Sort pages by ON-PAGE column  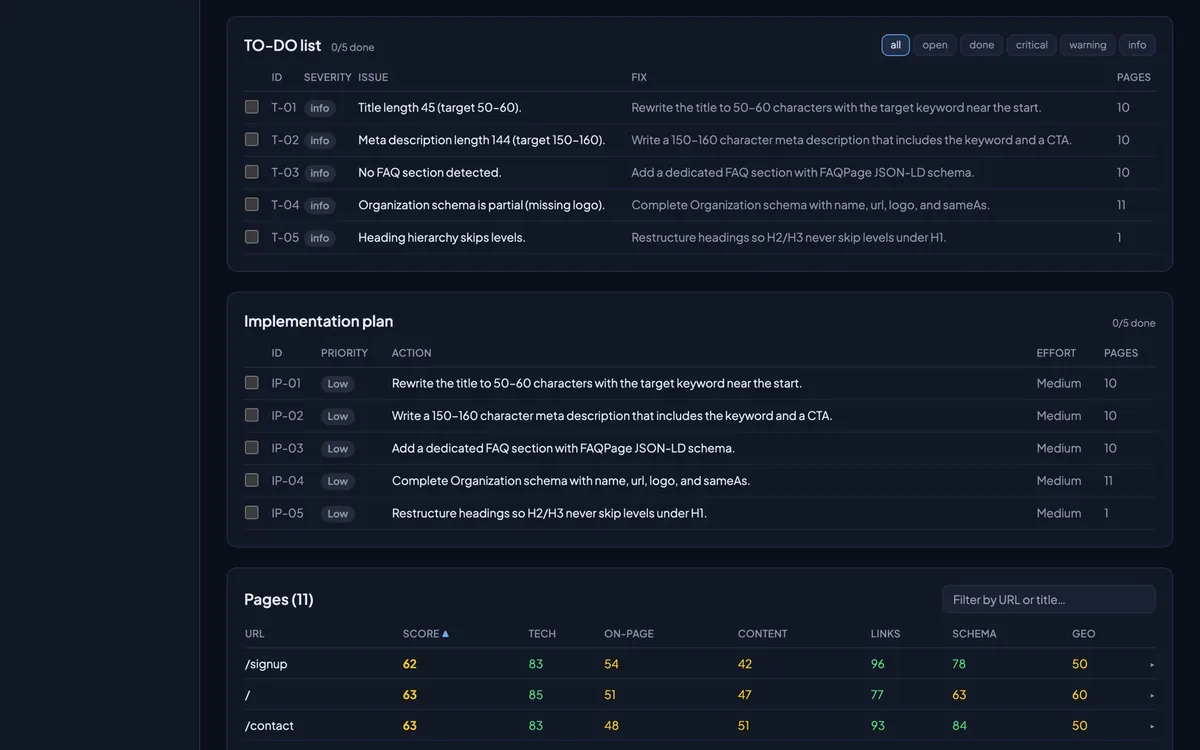point(629,634)
